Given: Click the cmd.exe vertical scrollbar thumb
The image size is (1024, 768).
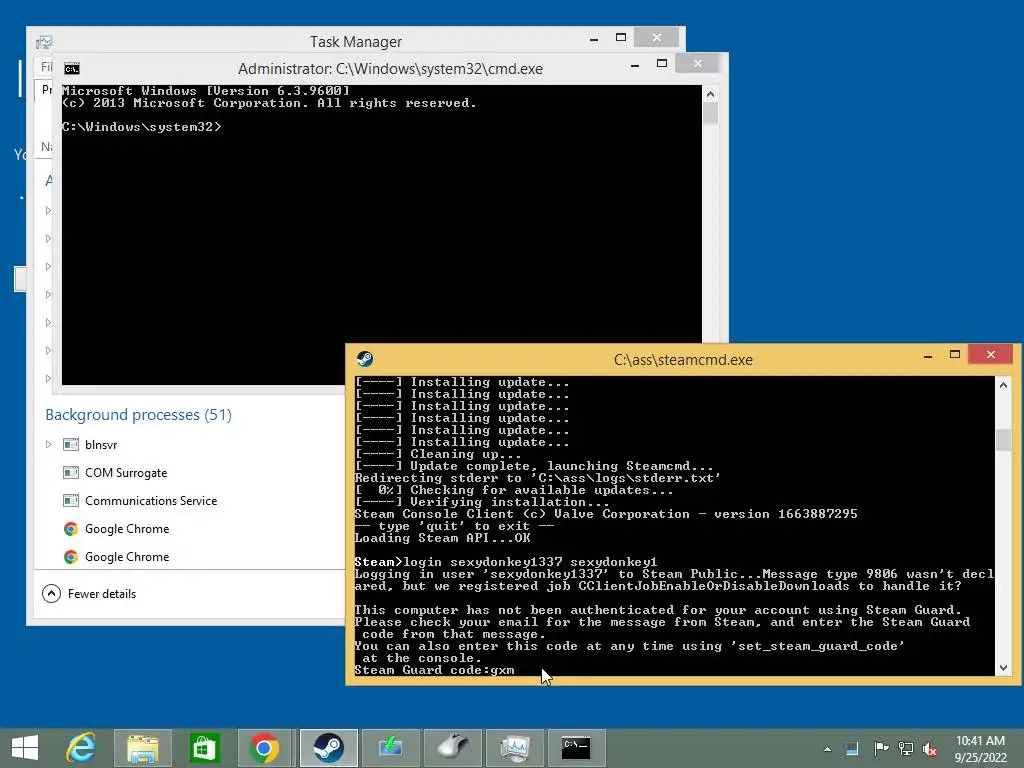Looking at the screenshot, I should 711,114.
